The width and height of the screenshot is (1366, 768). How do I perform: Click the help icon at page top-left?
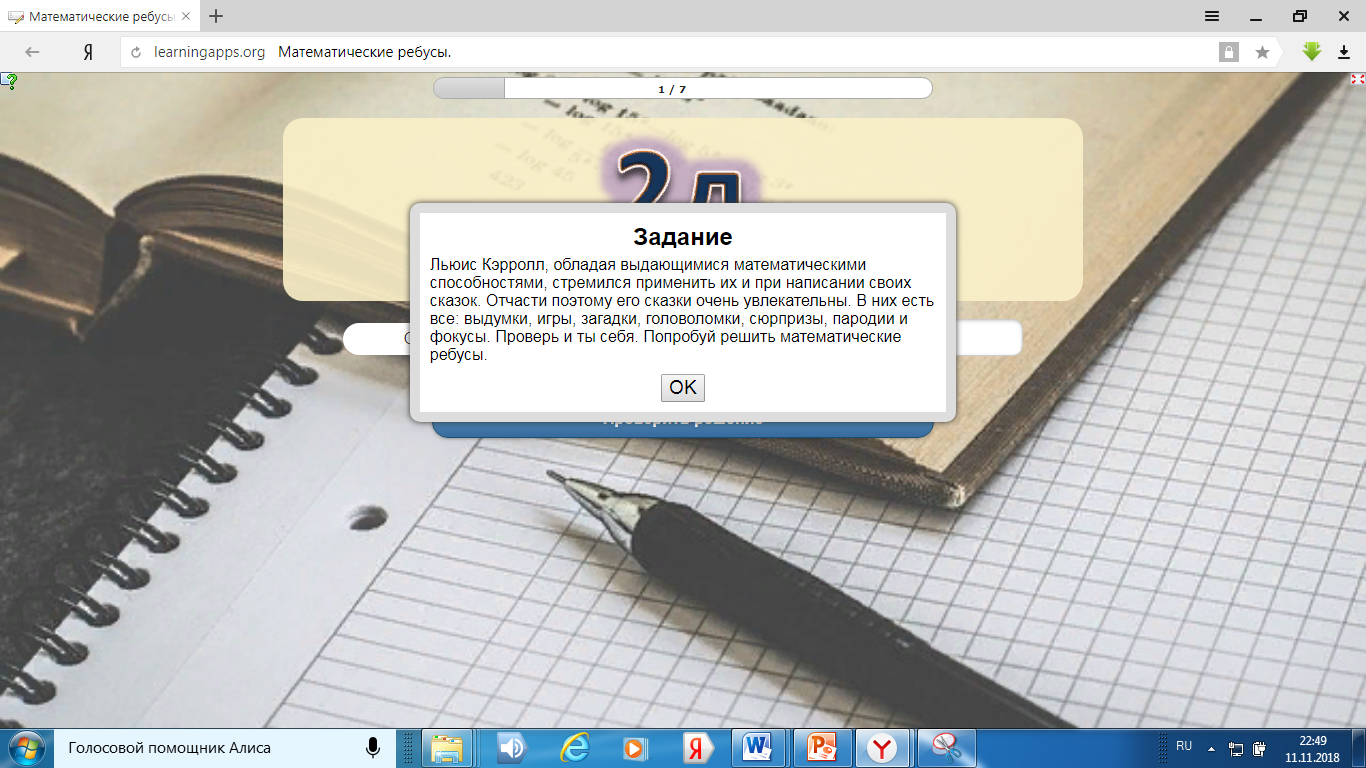coord(8,81)
